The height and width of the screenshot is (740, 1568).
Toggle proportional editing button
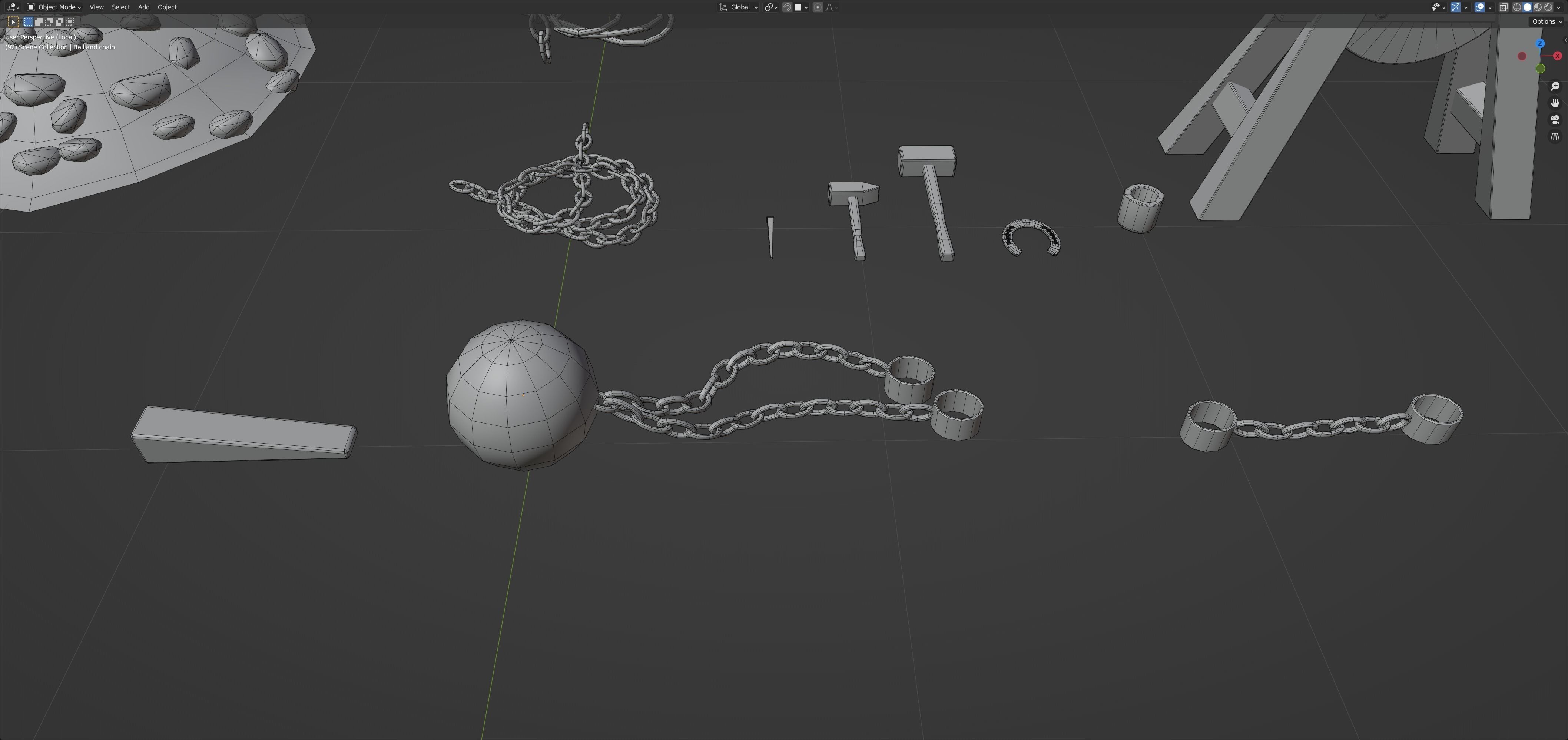(818, 7)
